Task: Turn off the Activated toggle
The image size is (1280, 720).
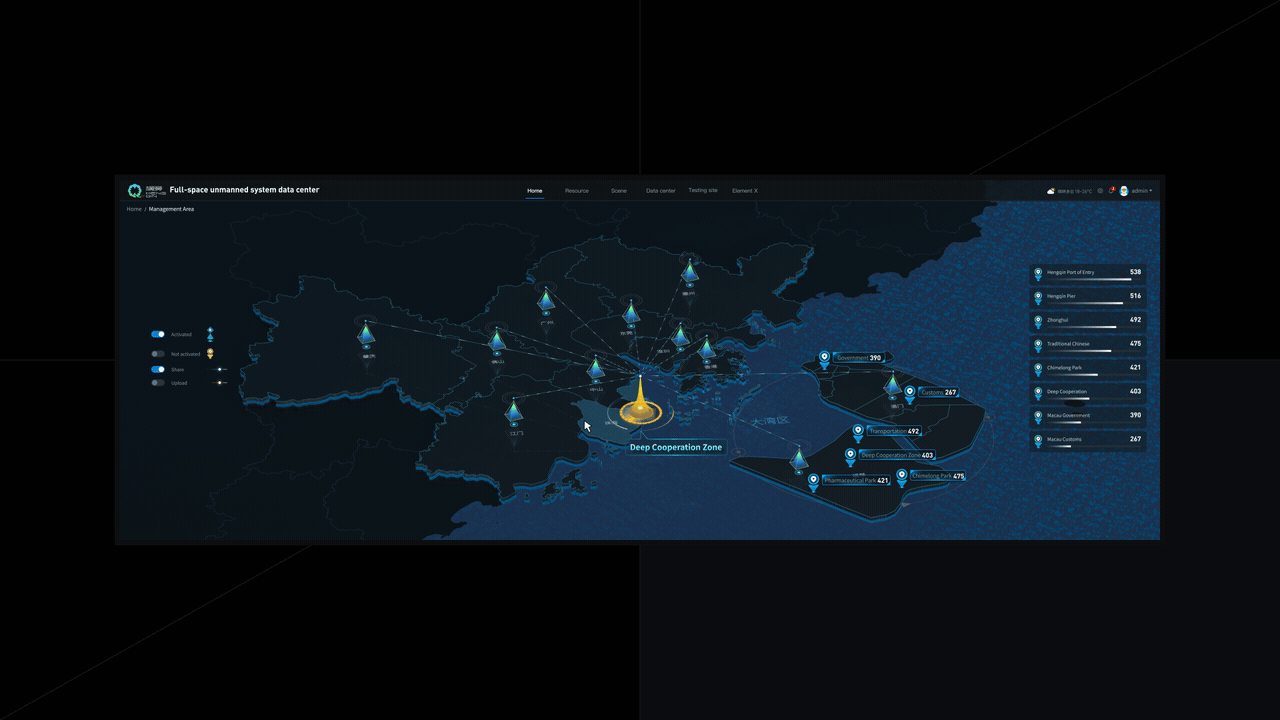Action: (158, 334)
